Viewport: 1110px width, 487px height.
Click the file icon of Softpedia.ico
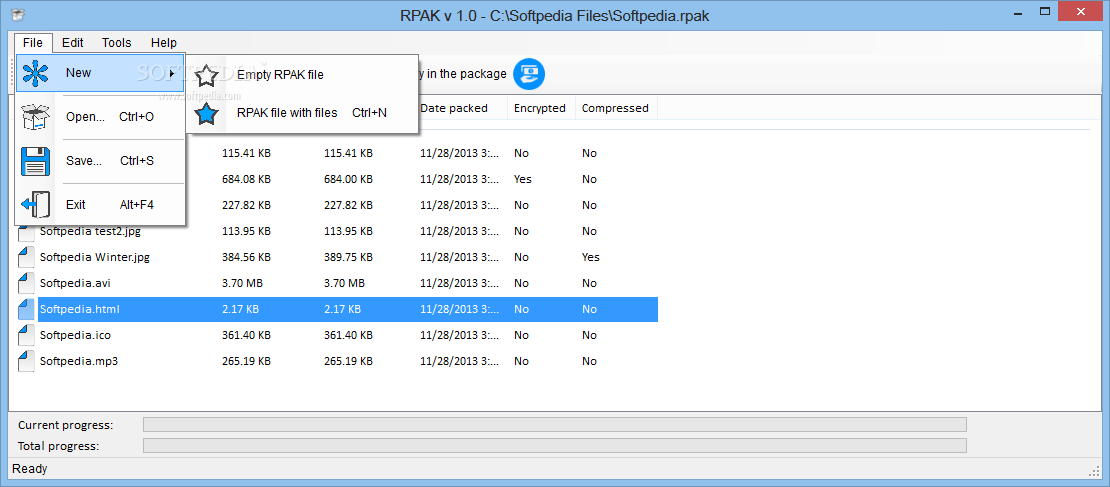(26, 336)
